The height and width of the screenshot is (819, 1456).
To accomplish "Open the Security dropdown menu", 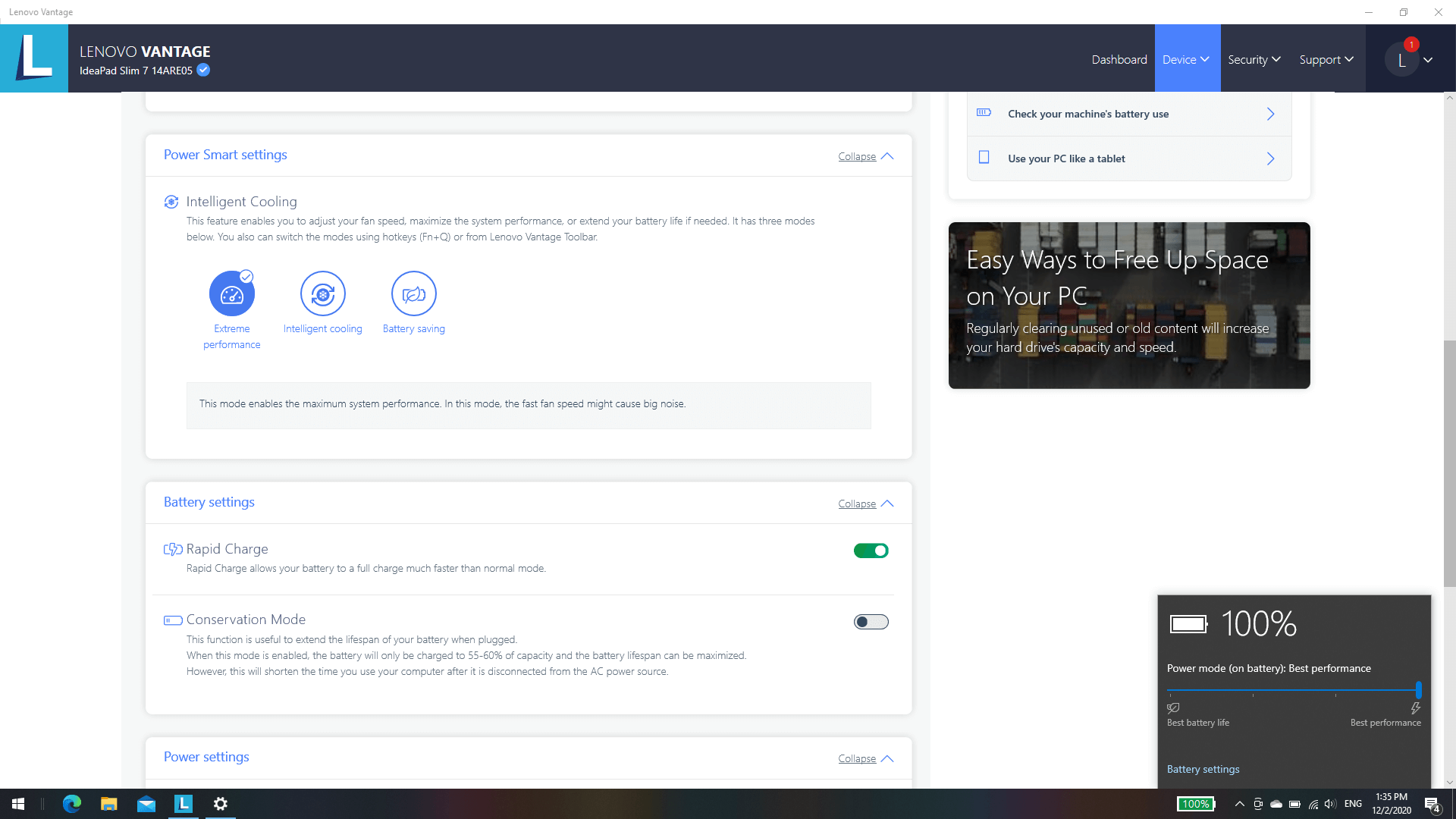I will pos(1254,59).
